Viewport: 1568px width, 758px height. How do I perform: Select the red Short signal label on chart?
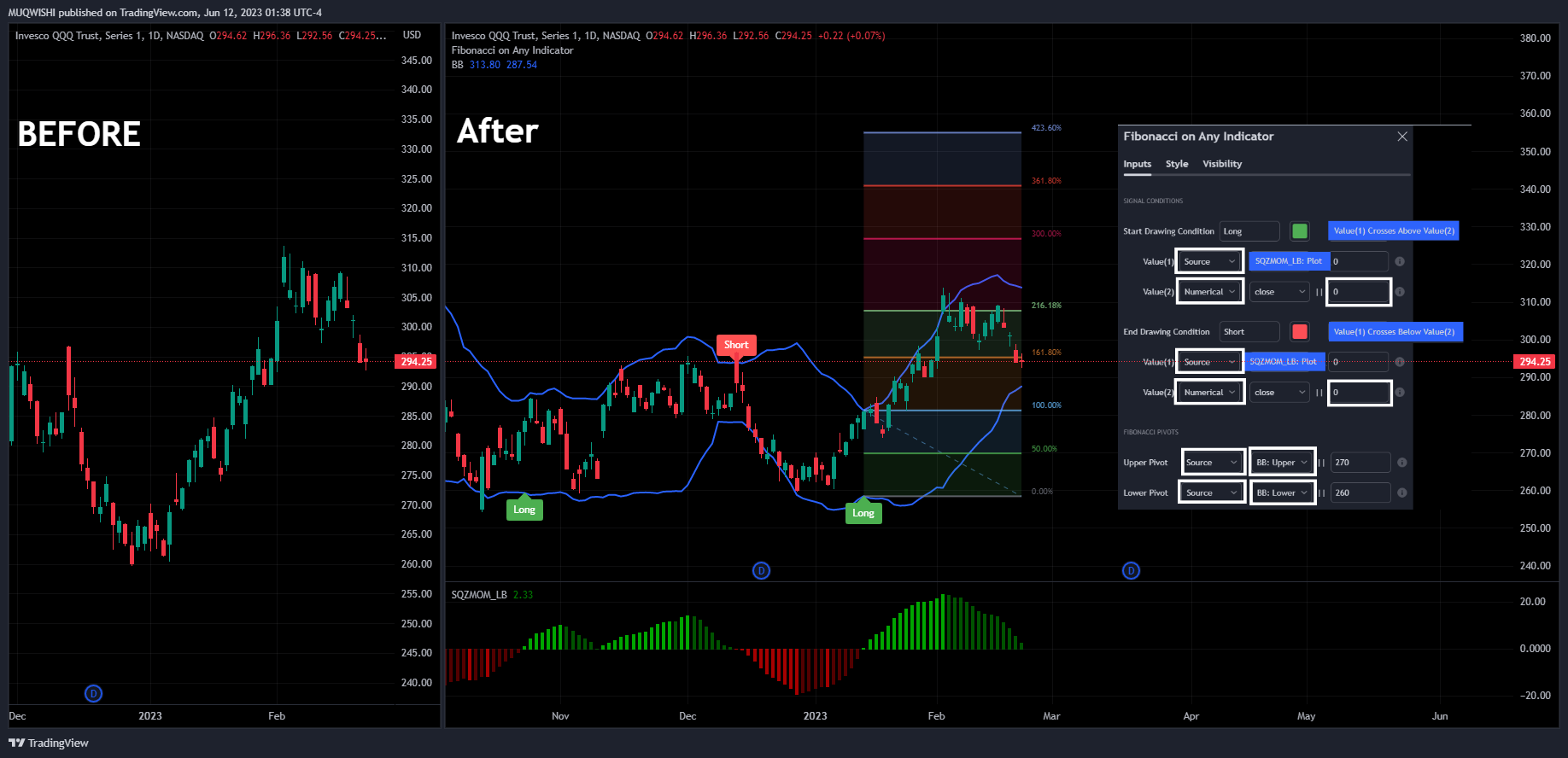tap(736, 345)
